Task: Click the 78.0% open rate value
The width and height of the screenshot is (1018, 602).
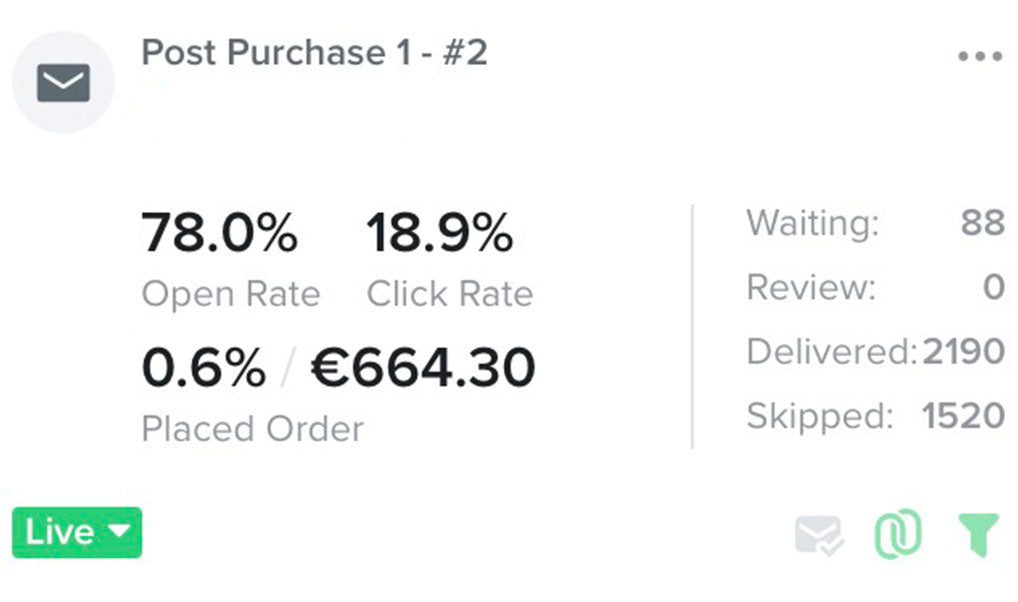Action: (219, 233)
